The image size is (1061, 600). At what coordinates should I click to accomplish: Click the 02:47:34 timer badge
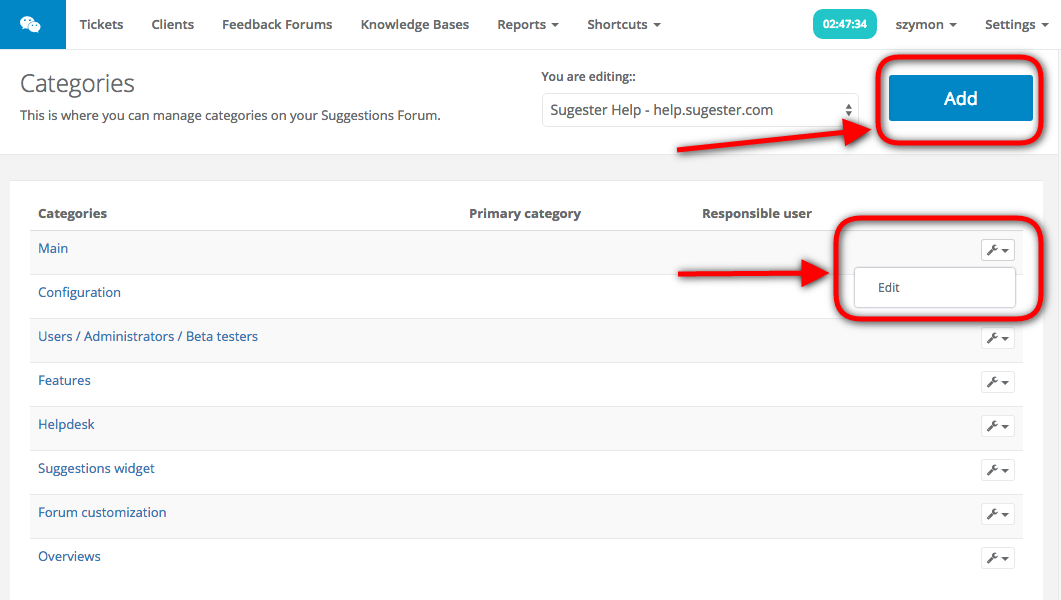[x=845, y=24]
